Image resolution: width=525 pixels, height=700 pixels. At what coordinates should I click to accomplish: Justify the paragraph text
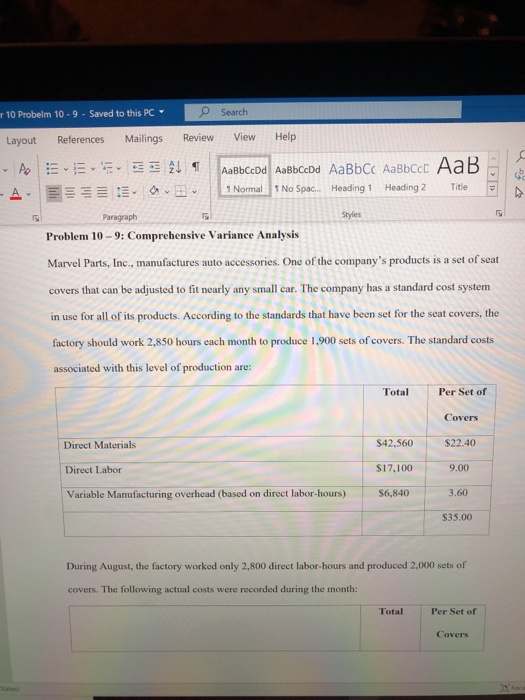[x=102, y=193]
